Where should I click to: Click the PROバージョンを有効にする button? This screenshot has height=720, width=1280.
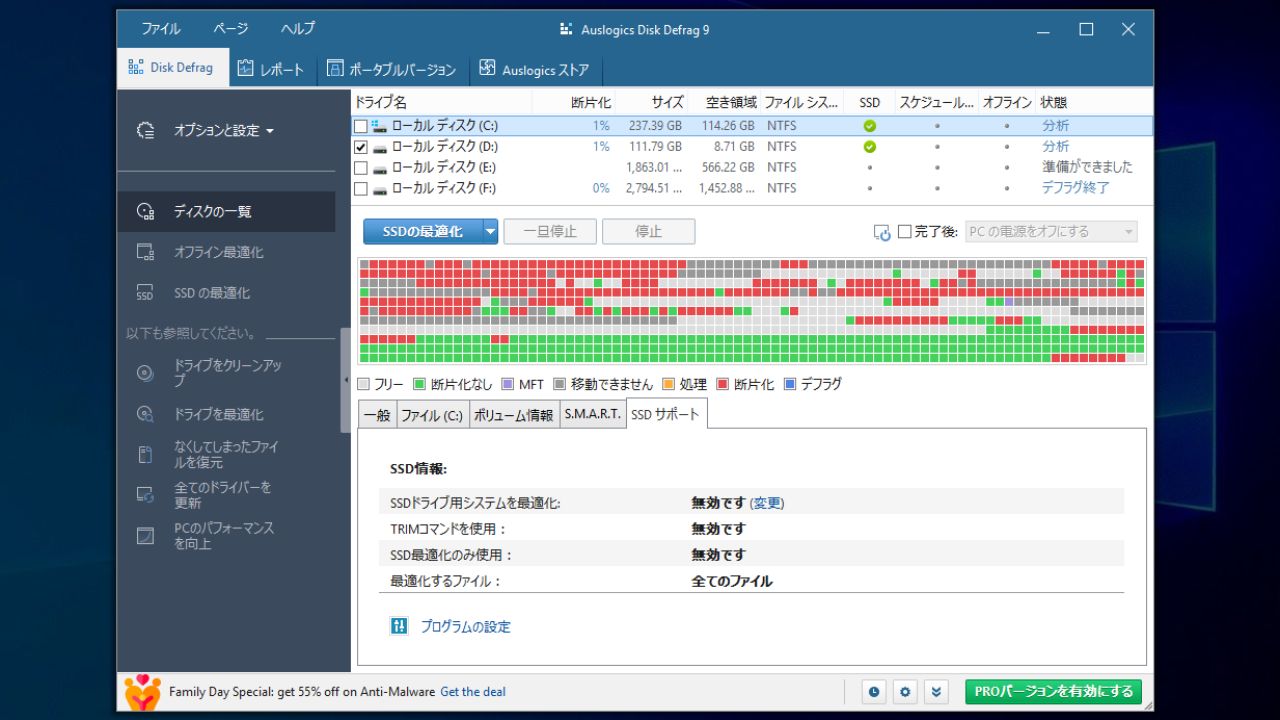[1053, 691]
